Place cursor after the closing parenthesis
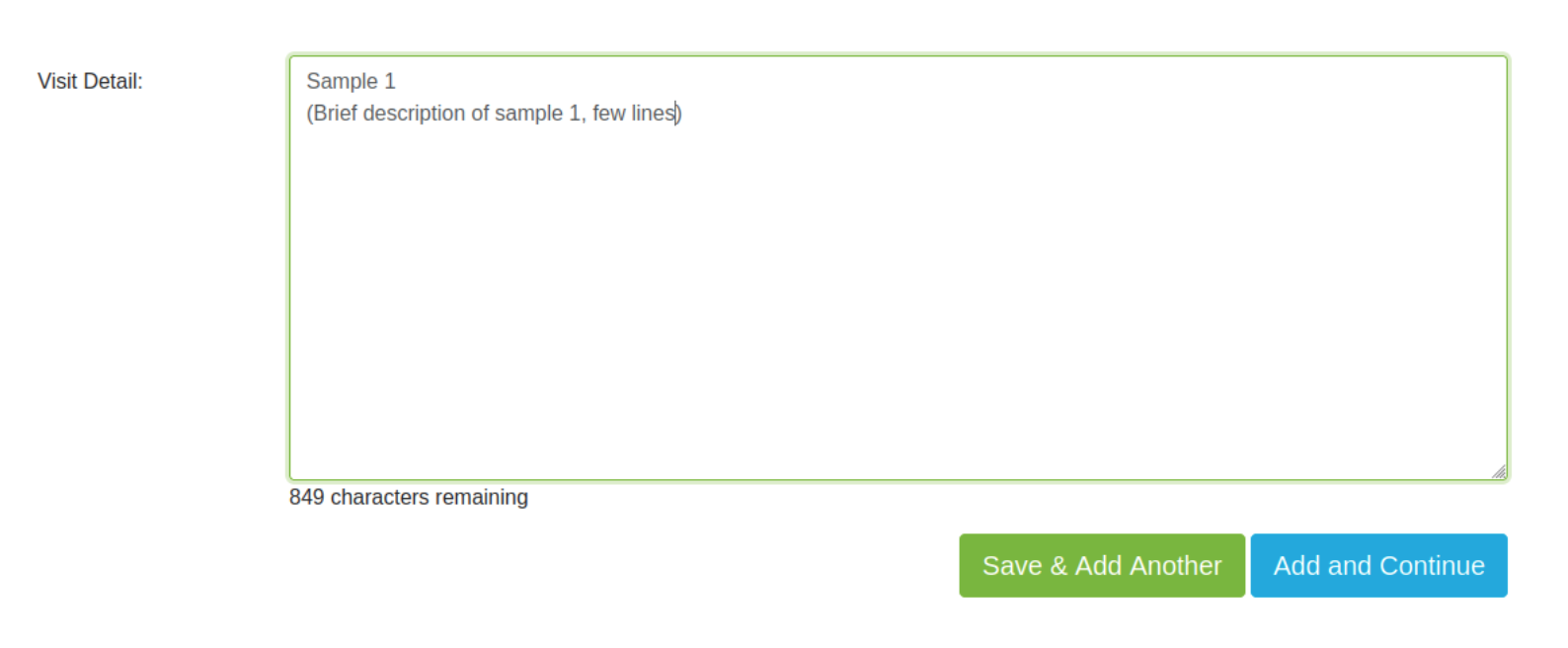Viewport: 1568px width, 648px height. [683, 114]
